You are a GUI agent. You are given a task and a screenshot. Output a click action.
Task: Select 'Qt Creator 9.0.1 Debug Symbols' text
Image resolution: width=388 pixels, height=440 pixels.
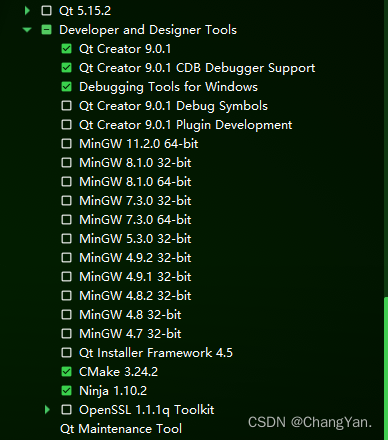click(x=173, y=106)
